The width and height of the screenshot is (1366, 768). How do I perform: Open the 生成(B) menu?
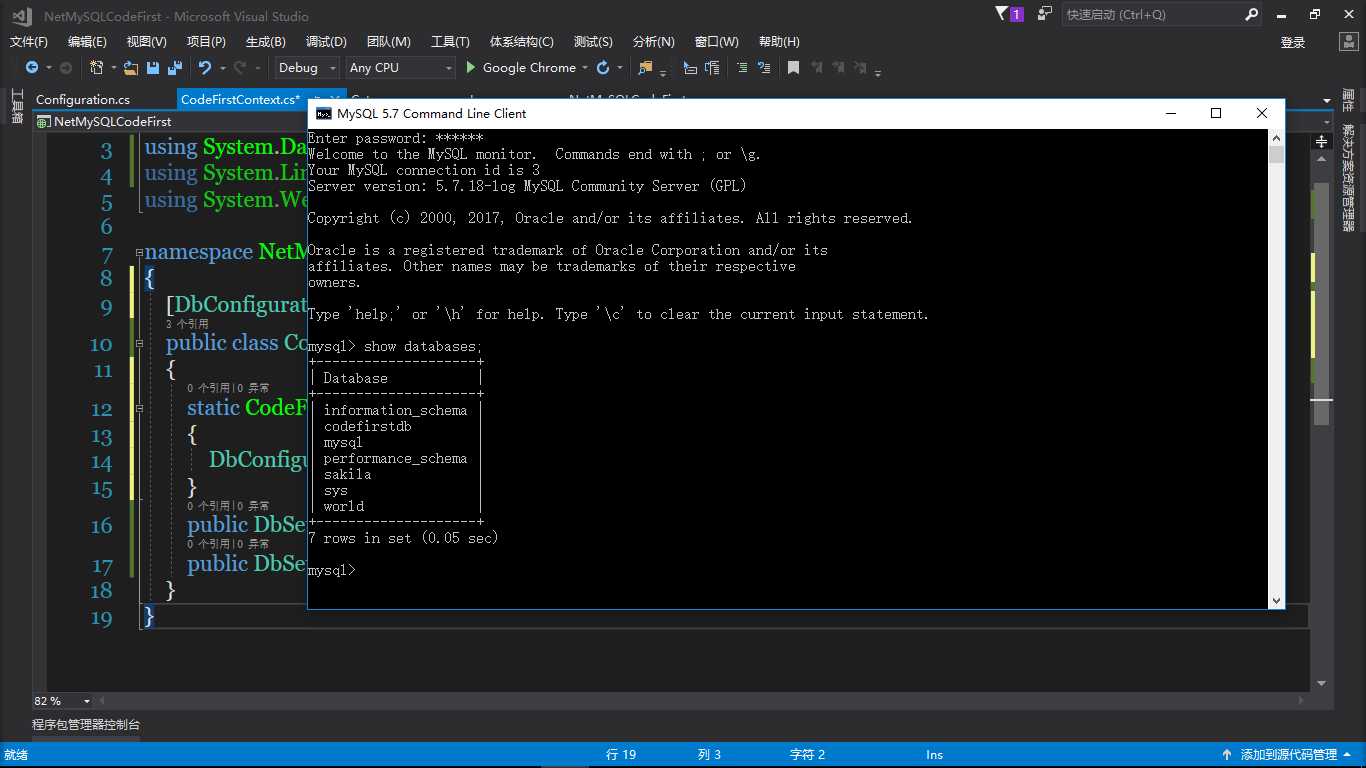tap(266, 41)
